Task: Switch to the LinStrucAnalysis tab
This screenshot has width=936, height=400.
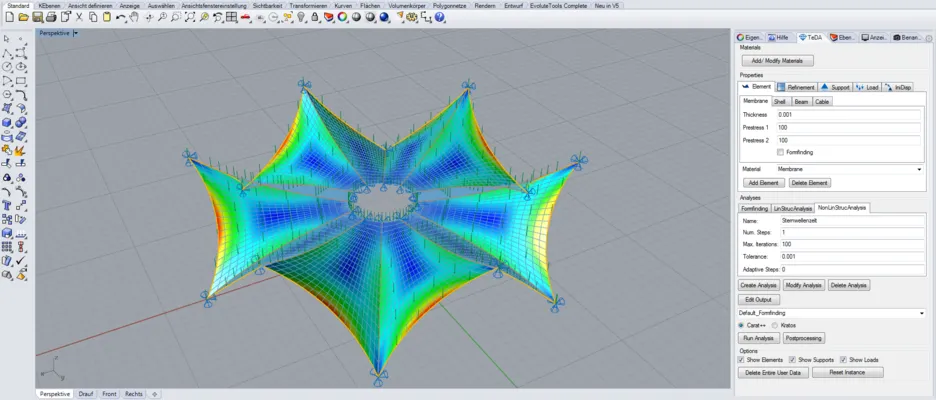Action: (793, 209)
